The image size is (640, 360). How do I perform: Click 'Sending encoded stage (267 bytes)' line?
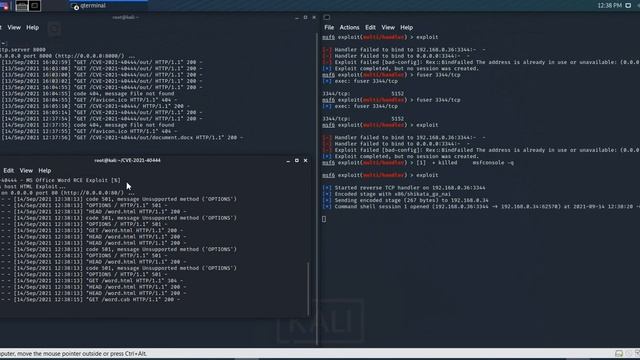tap(406, 200)
